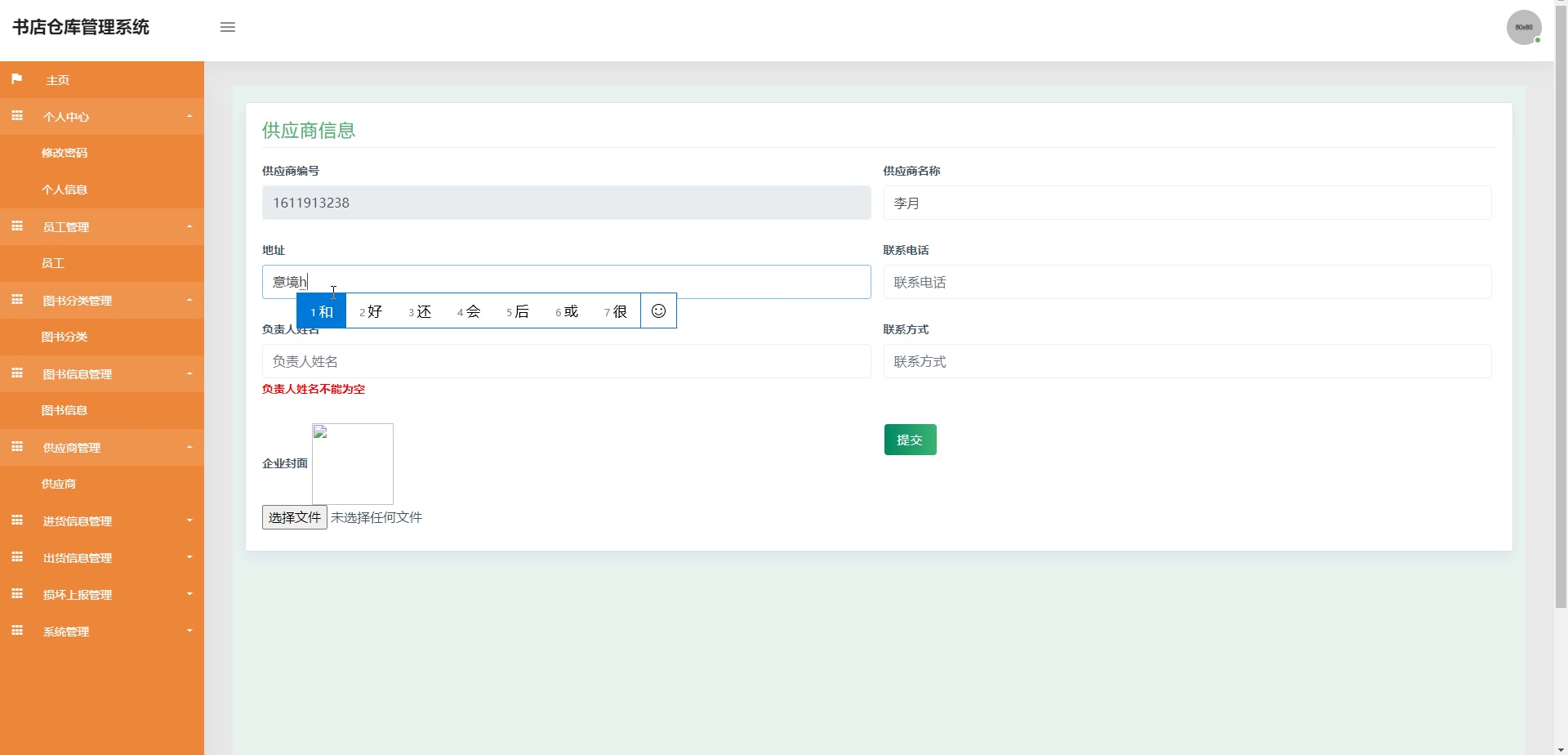Click the user avatar at top right

1524,27
